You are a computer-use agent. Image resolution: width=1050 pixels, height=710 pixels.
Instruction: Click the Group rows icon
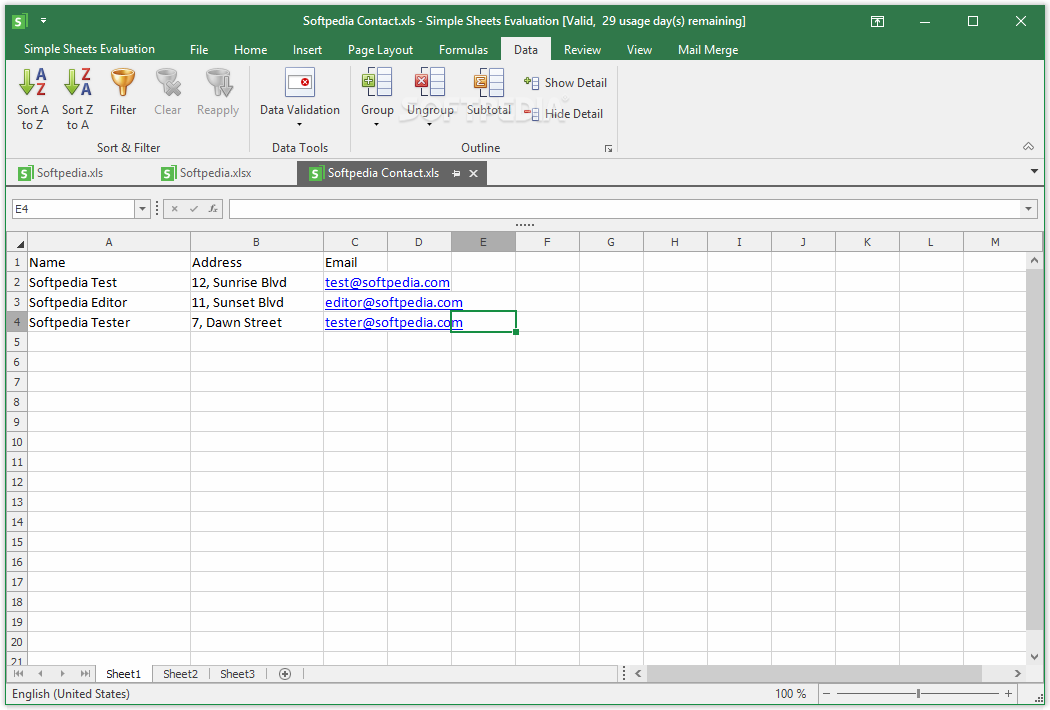tap(377, 82)
